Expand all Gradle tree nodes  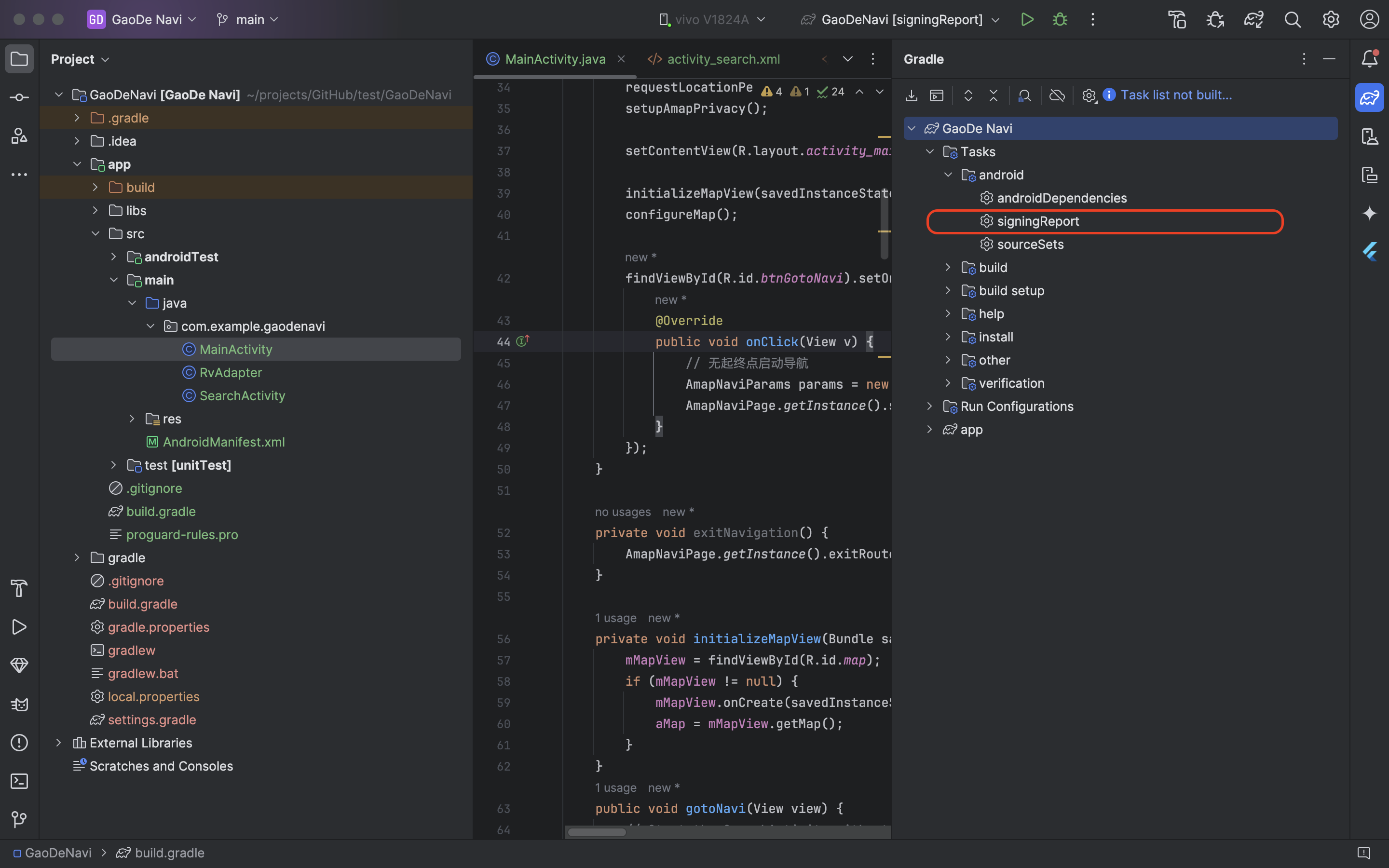968,95
